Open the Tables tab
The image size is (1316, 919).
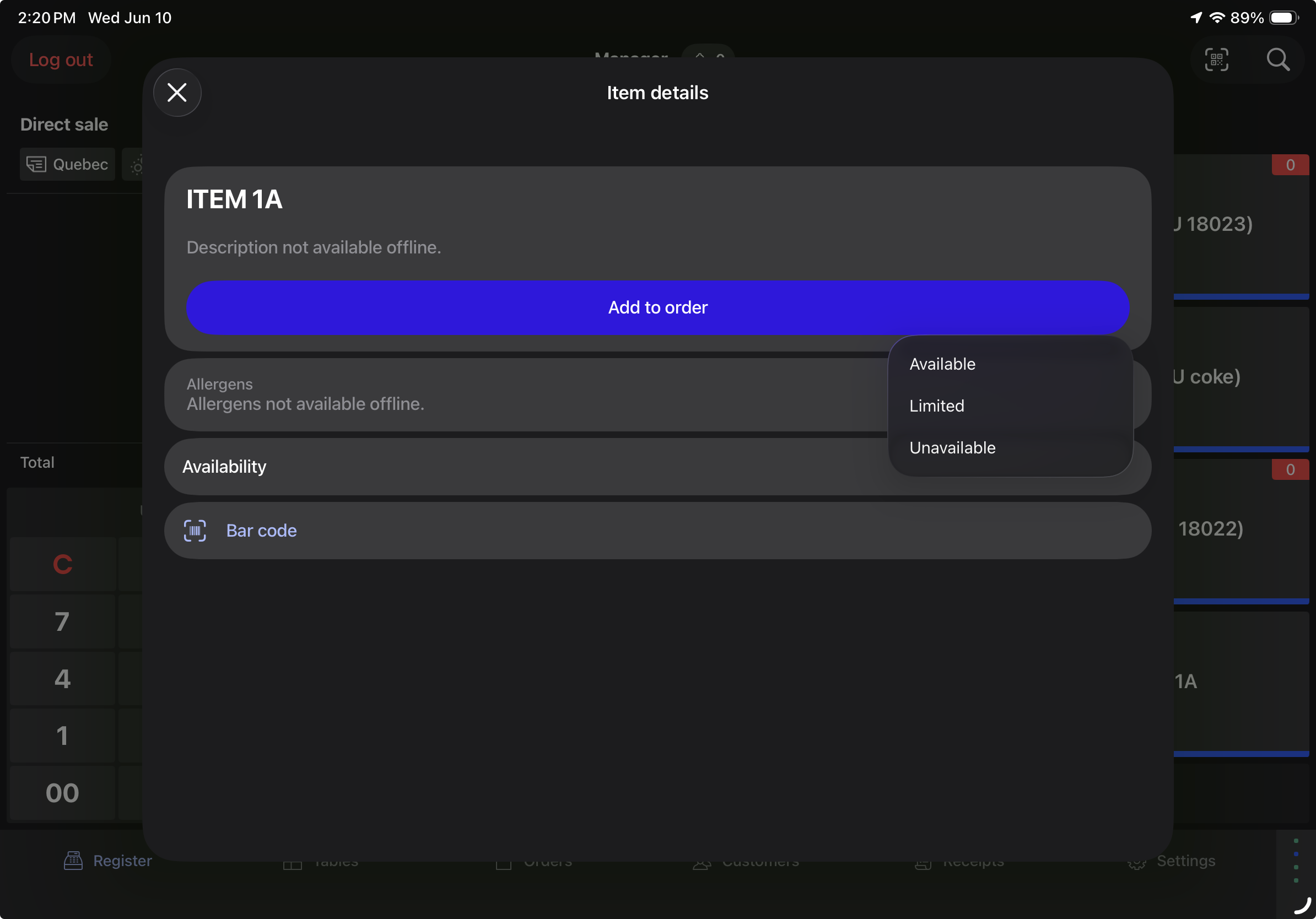pos(321,863)
